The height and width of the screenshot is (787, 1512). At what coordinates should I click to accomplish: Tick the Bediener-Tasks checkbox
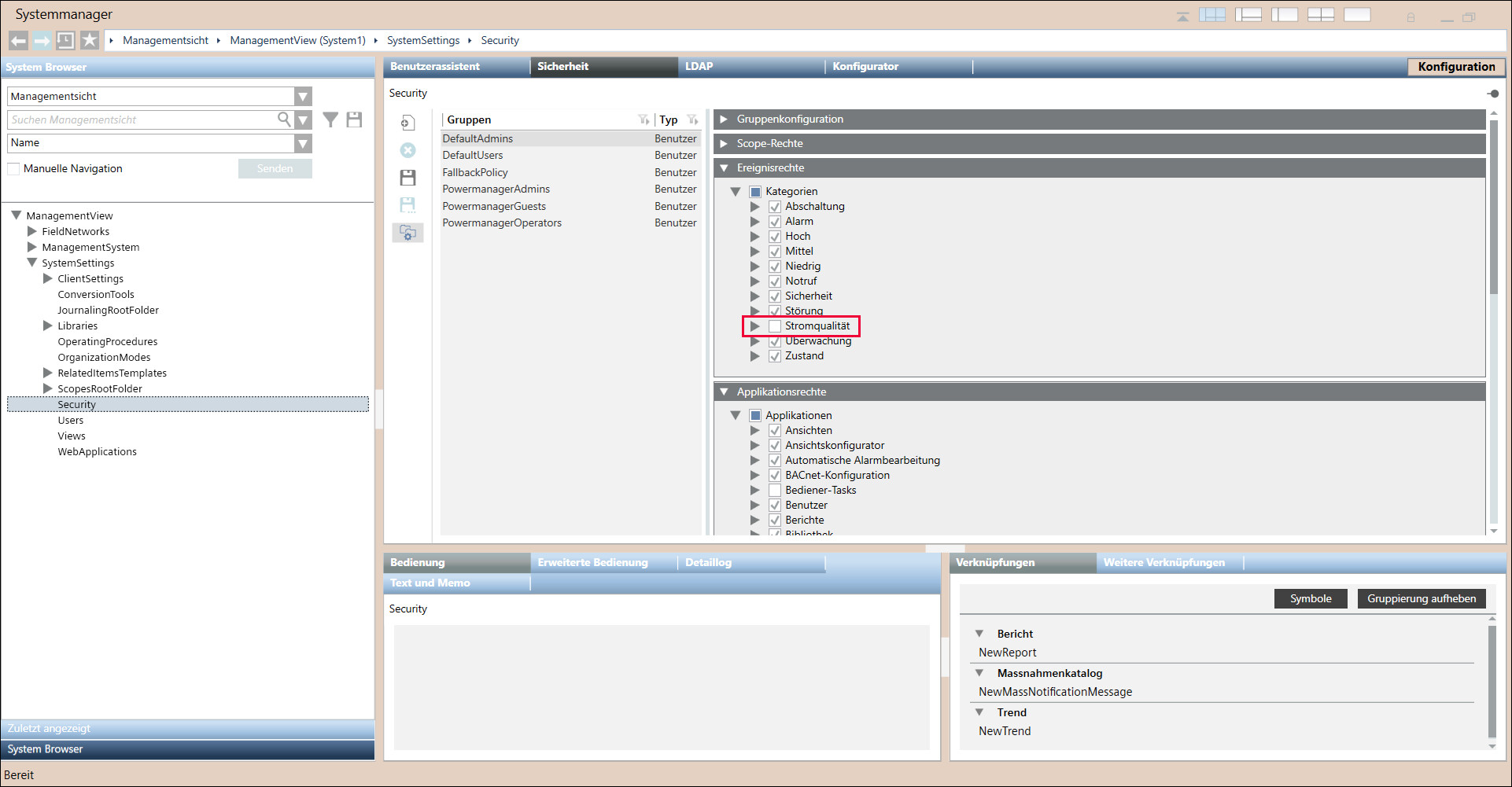coord(775,491)
